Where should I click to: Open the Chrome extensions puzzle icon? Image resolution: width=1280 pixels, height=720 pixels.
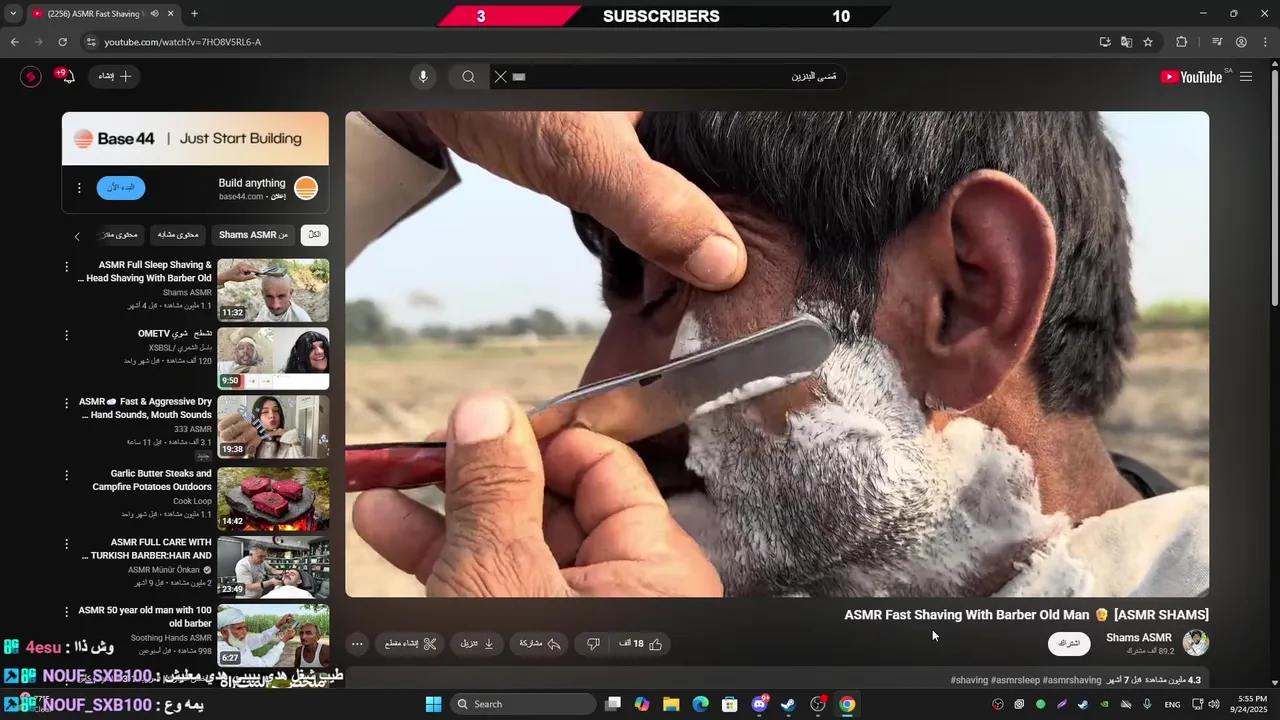(1182, 42)
